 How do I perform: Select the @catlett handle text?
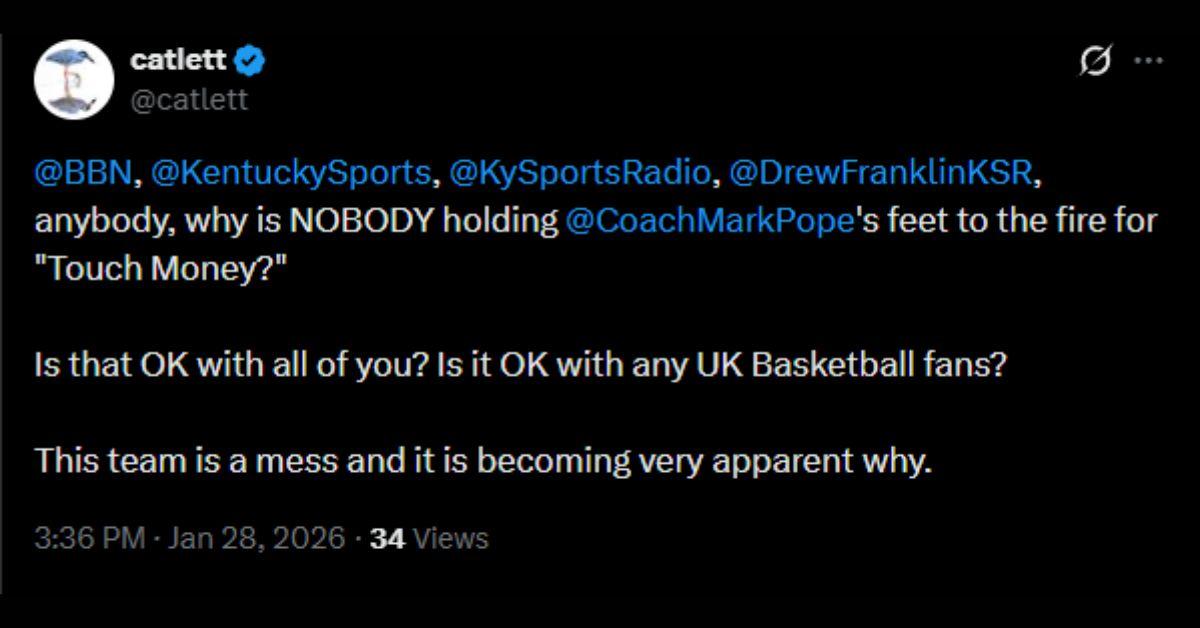[x=191, y=100]
